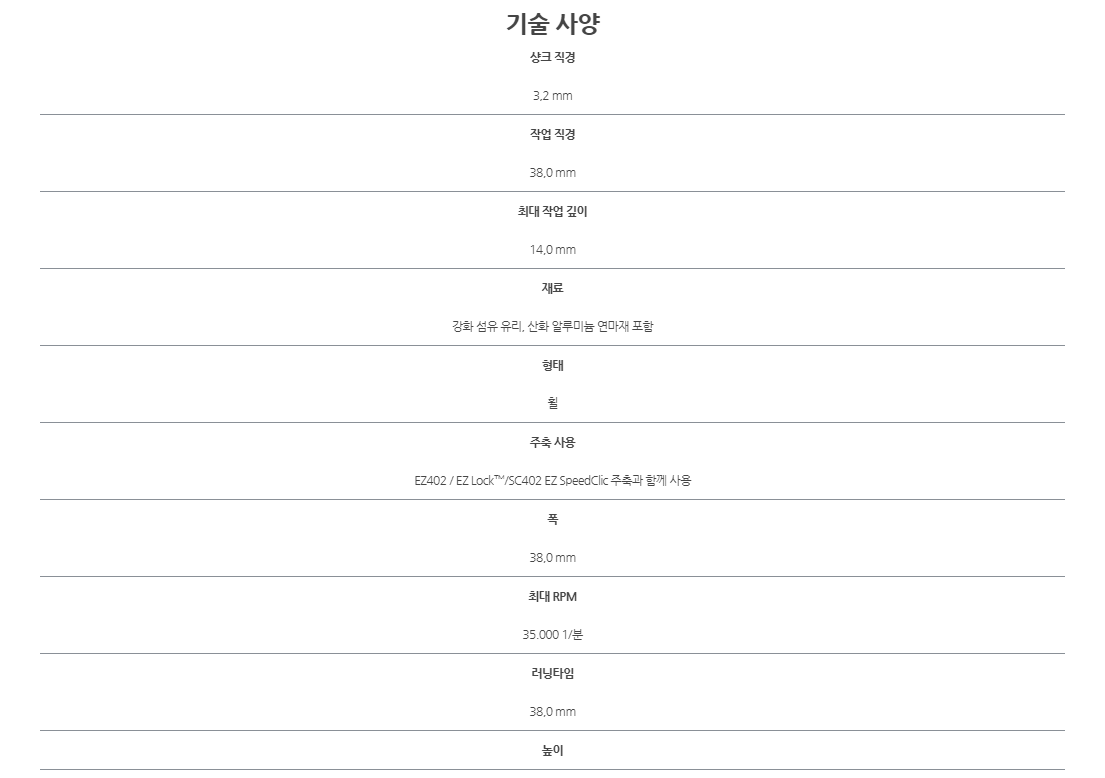This screenshot has height=778, width=1105.
Task: Select the 러닝타임 label
Action: (552, 674)
